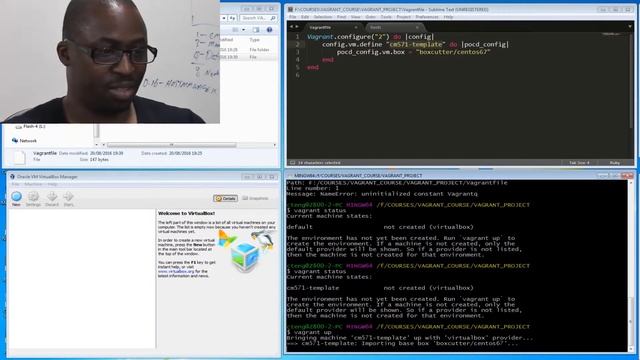Click the Help icon in Explorer toolbar
Image resolution: width=640 pixels, height=360 pixels.
click(269, 30)
